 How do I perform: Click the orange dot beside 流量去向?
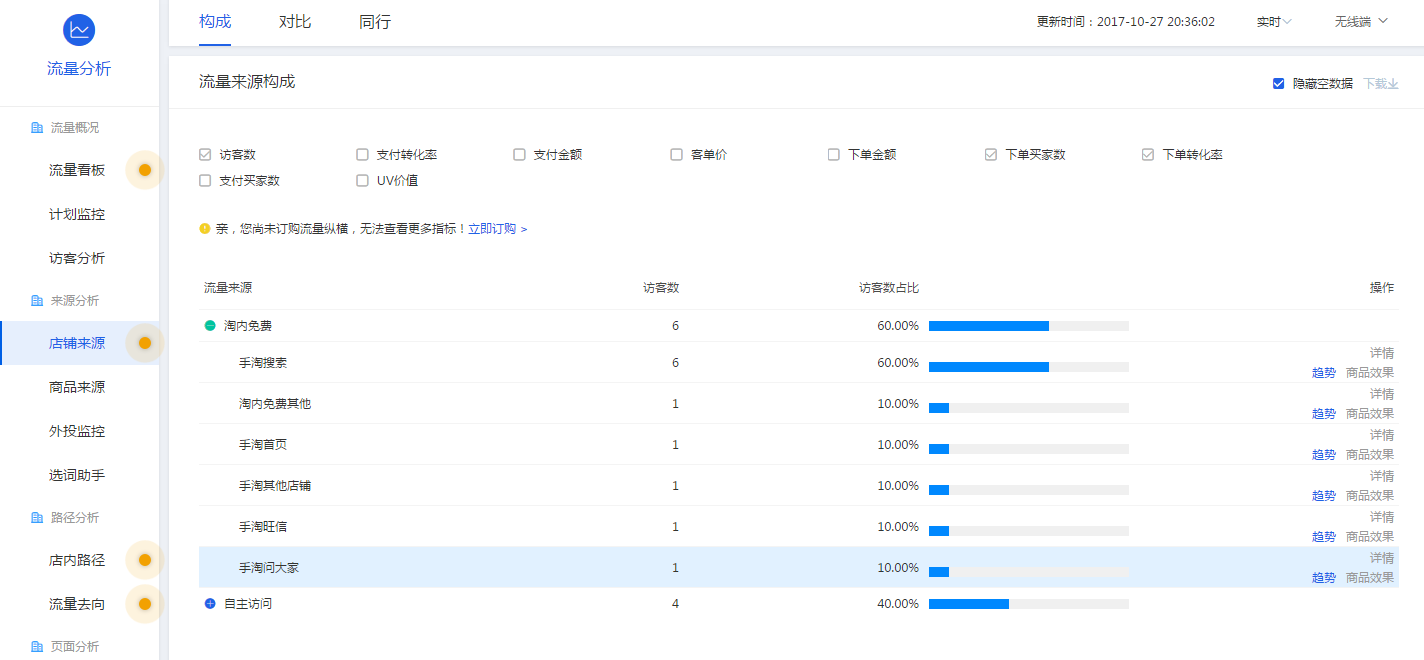tap(145, 604)
